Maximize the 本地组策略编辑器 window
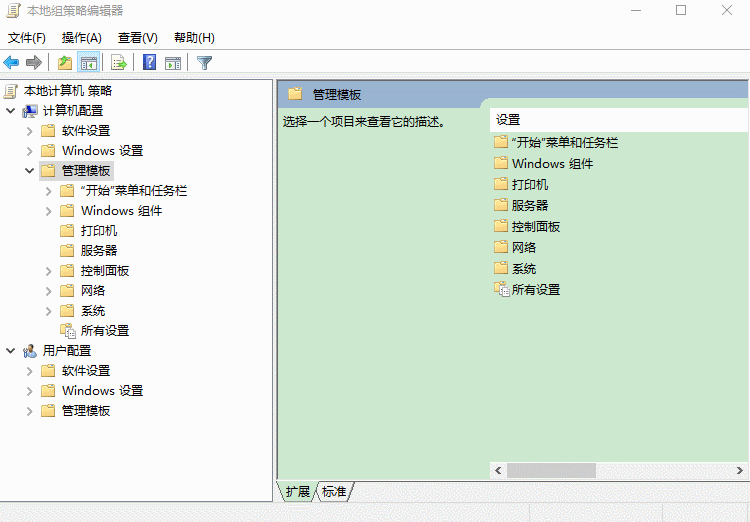The height and width of the screenshot is (522, 750). [681, 11]
